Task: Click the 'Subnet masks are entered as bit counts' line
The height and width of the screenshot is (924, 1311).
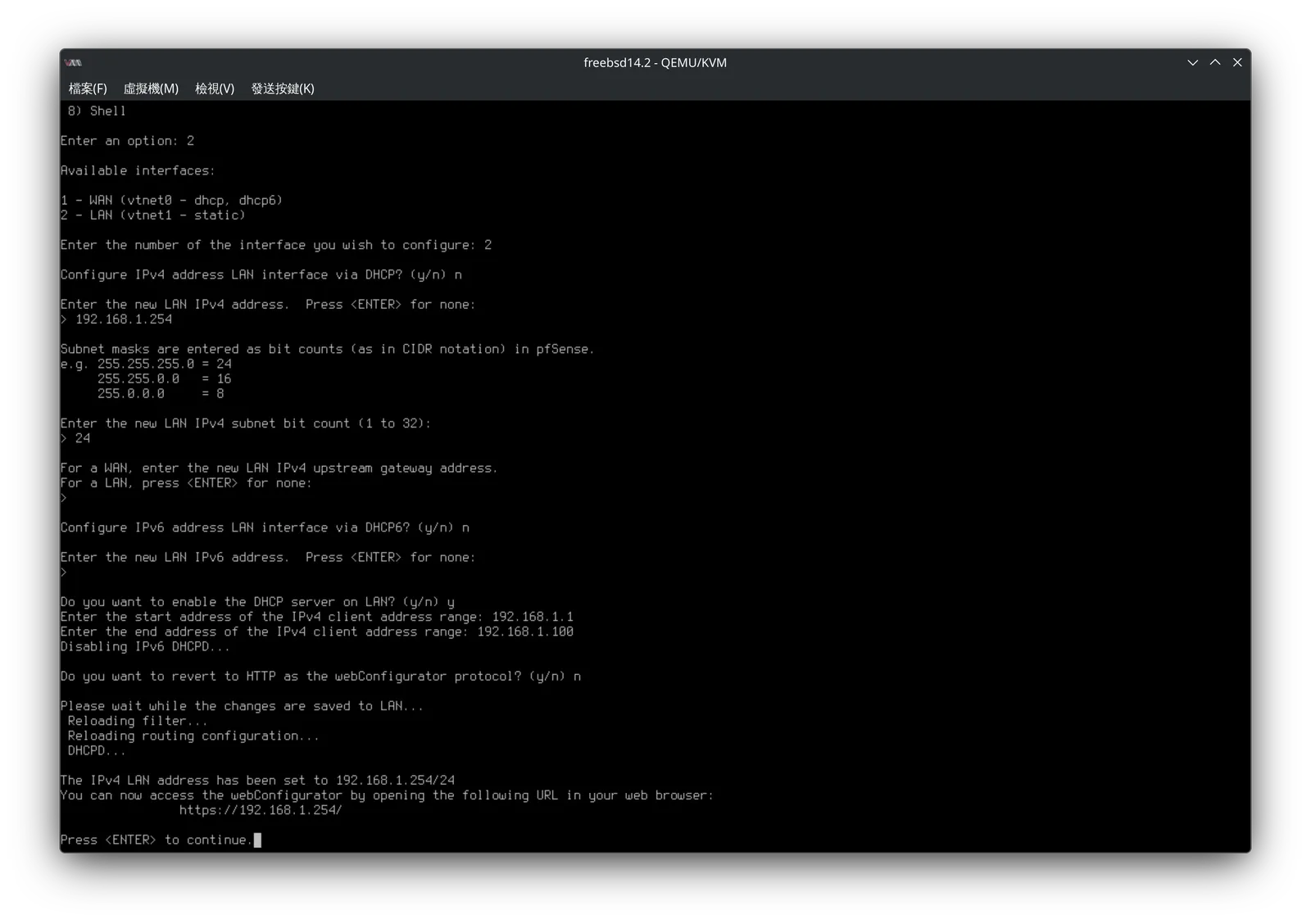Action: [x=328, y=349]
